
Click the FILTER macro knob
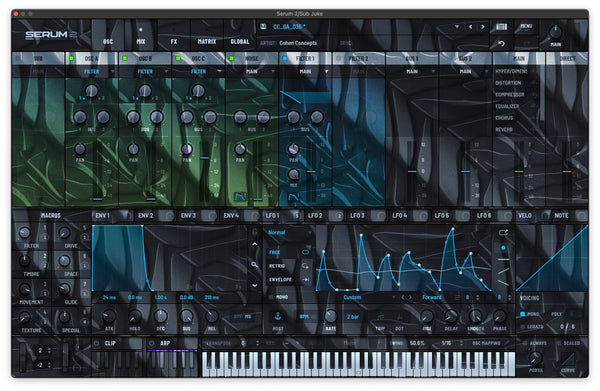(24, 232)
